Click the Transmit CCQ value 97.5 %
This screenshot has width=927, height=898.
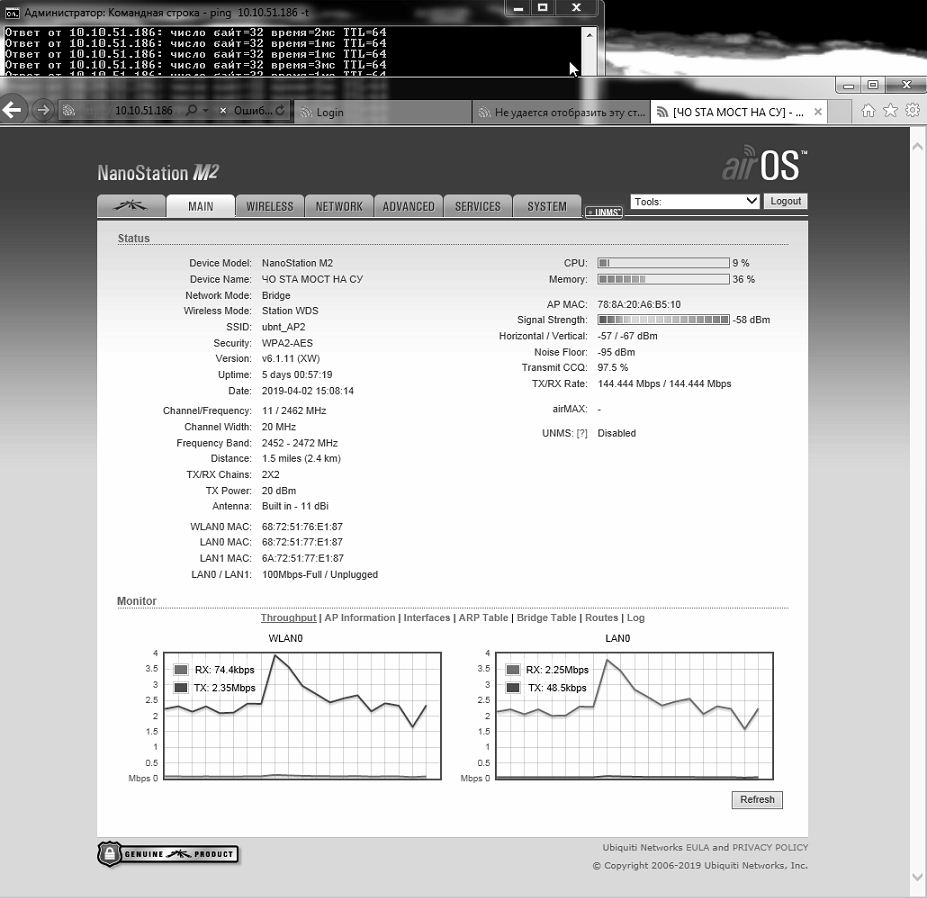coord(612,368)
